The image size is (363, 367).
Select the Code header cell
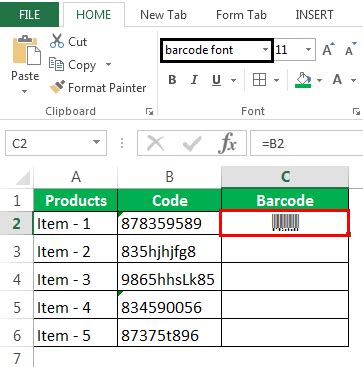click(x=169, y=201)
